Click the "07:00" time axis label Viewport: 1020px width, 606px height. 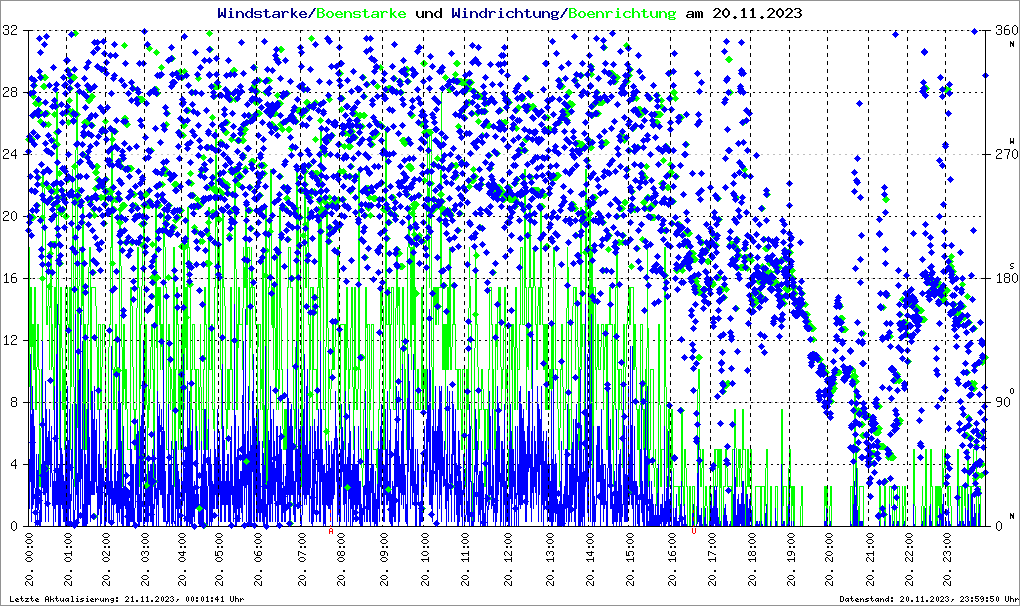pyautogui.click(x=301, y=546)
